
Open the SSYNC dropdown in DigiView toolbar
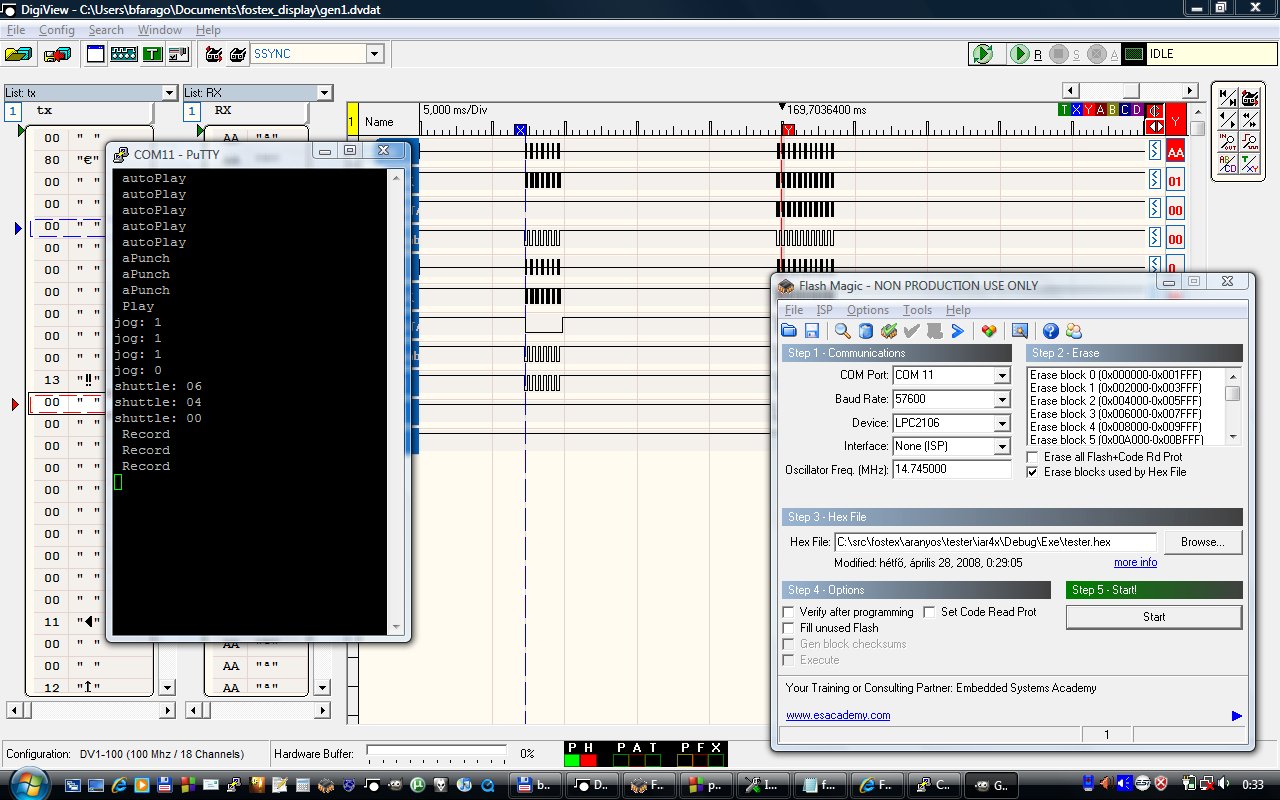pos(375,54)
